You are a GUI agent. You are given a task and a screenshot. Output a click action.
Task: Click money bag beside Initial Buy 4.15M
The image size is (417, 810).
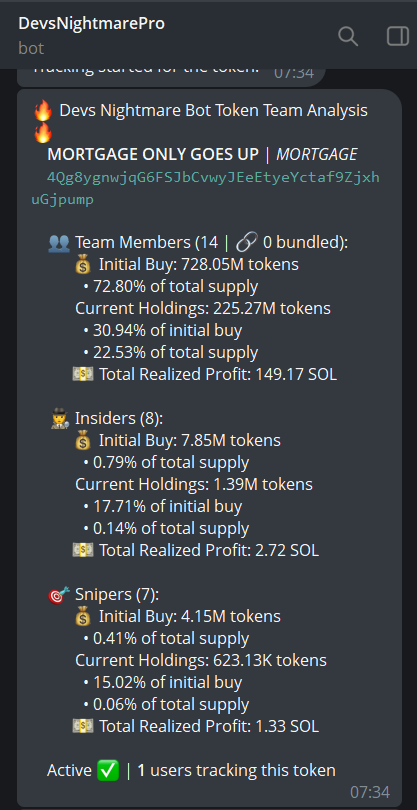coord(83,616)
